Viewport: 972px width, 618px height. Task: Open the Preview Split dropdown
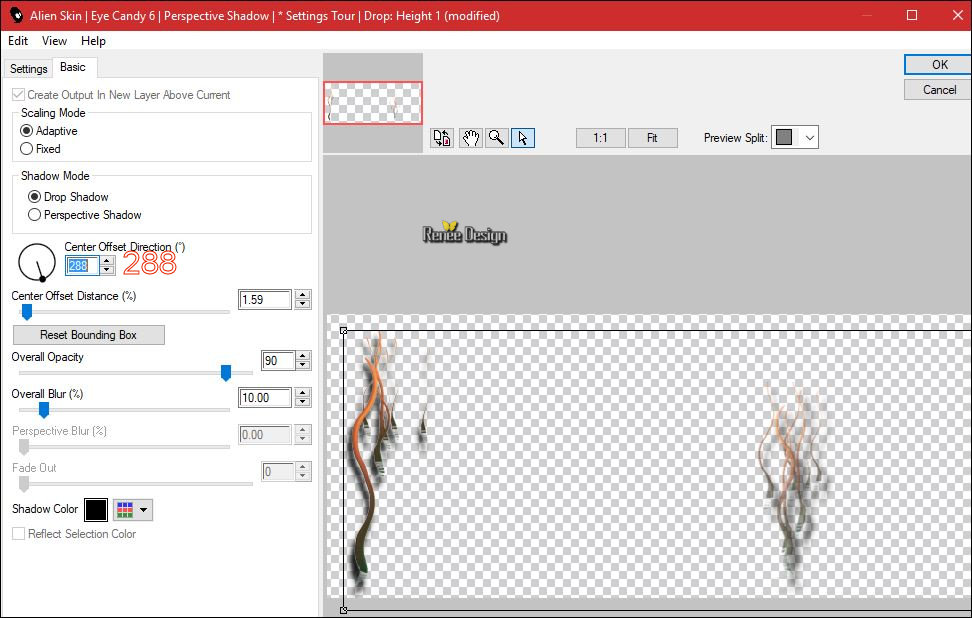809,138
